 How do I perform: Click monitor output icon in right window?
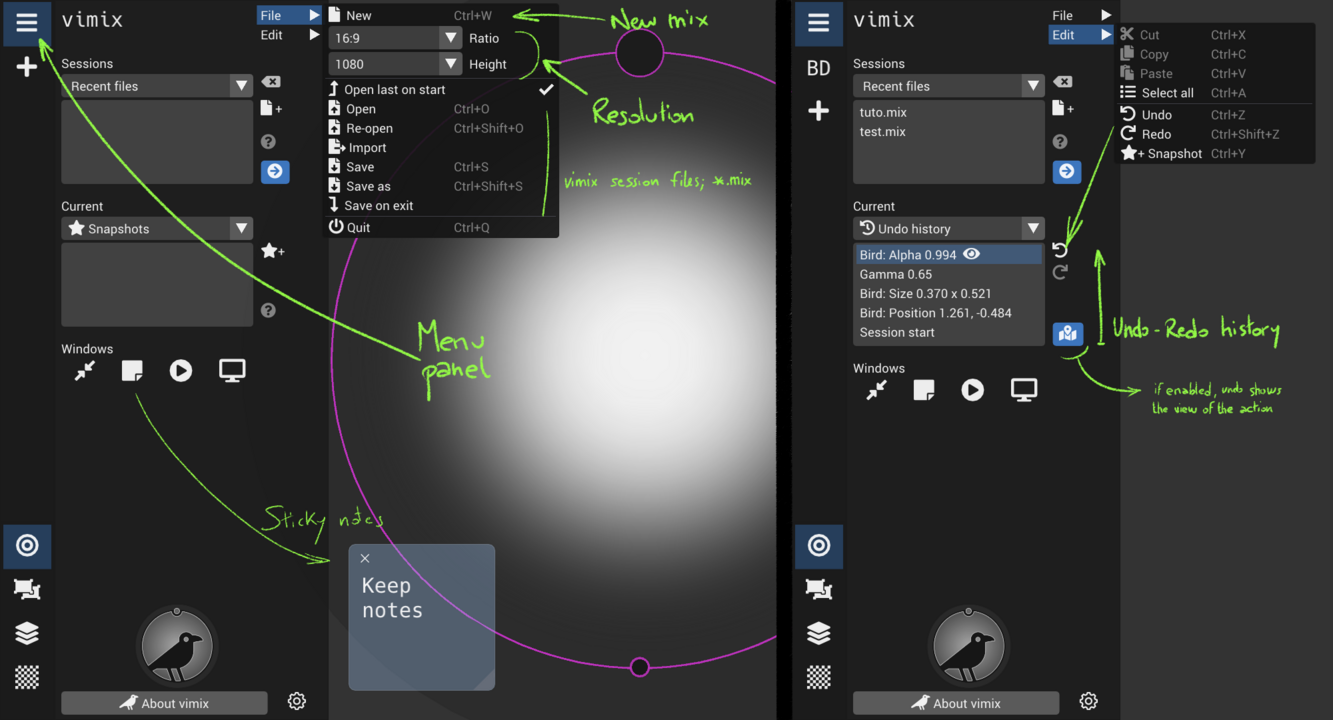pos(1024,390)
